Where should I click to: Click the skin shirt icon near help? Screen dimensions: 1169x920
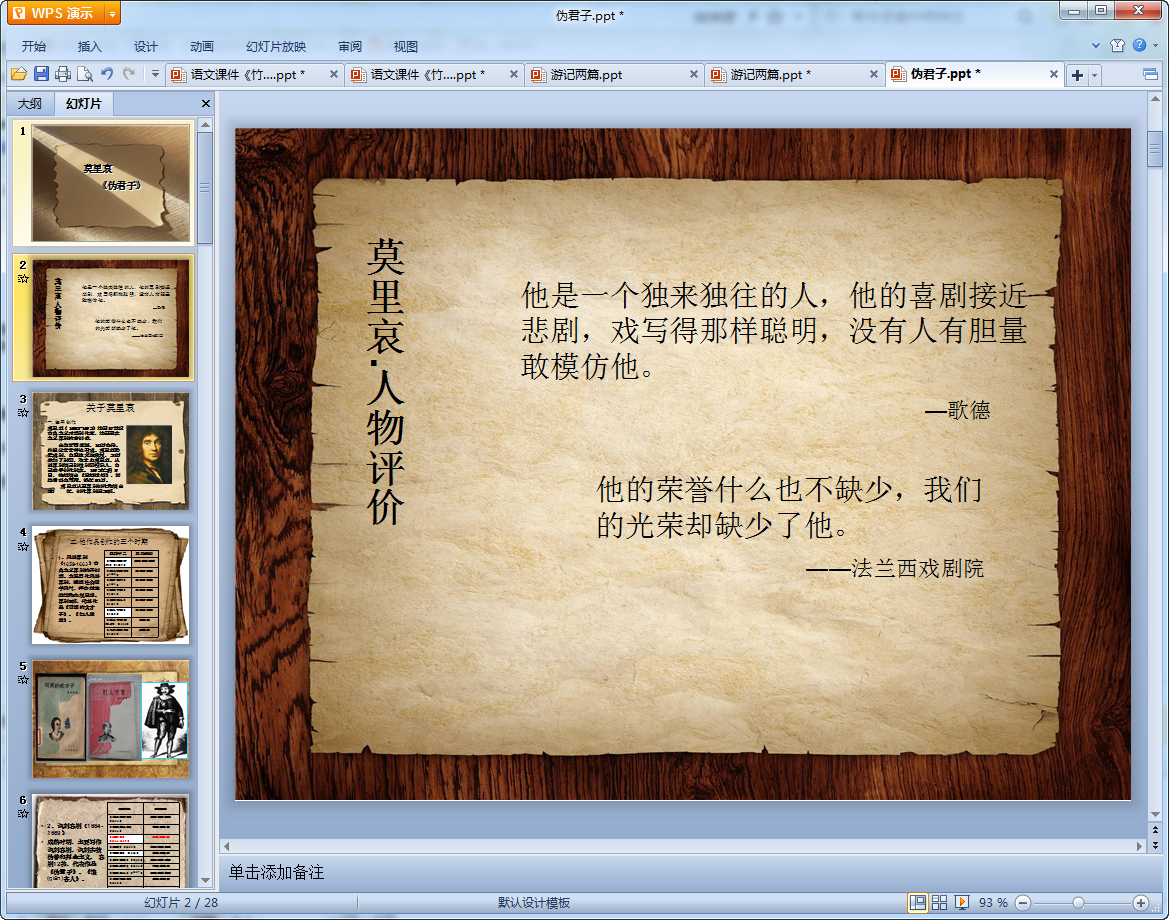coord(1118,45)
